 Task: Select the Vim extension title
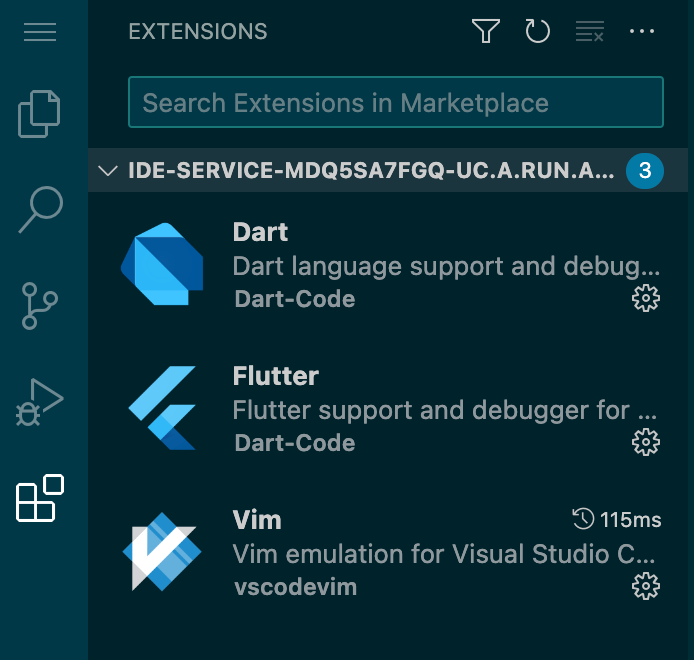click(257, 520)
